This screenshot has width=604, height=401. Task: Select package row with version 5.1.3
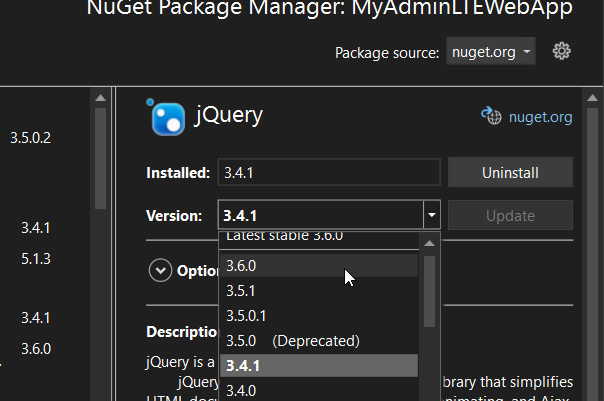tap(36, 259)
